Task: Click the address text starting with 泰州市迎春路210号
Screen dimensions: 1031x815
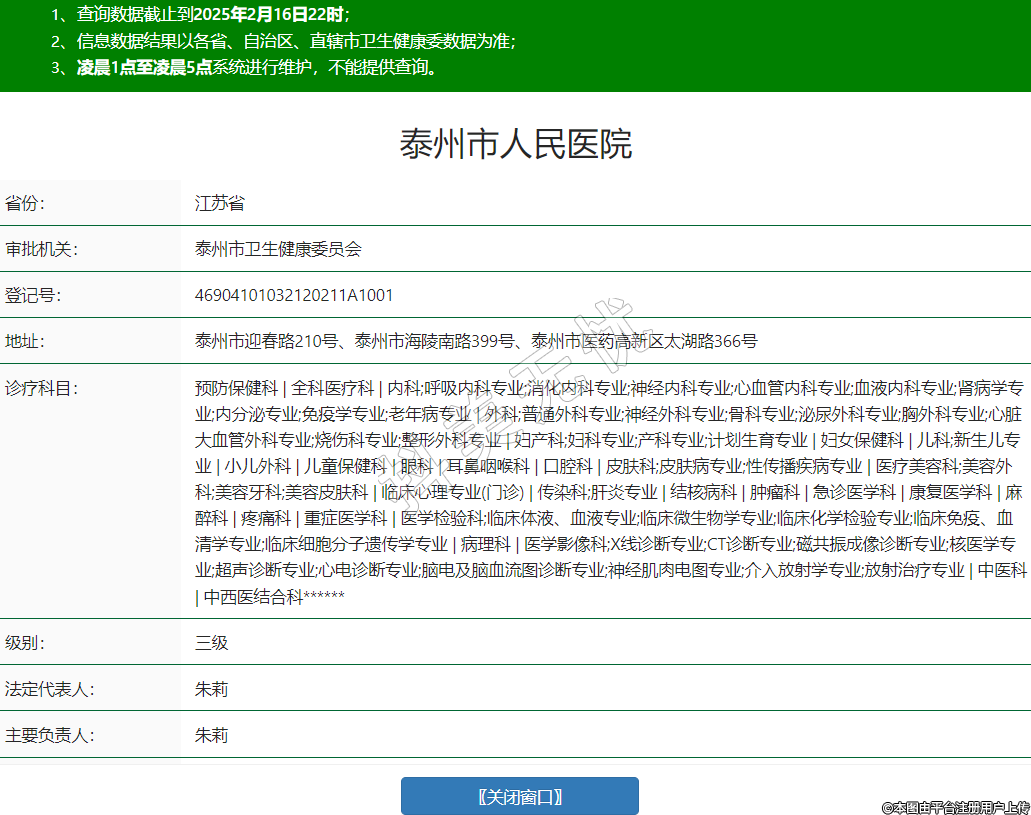Action: (x=476, y=341)
